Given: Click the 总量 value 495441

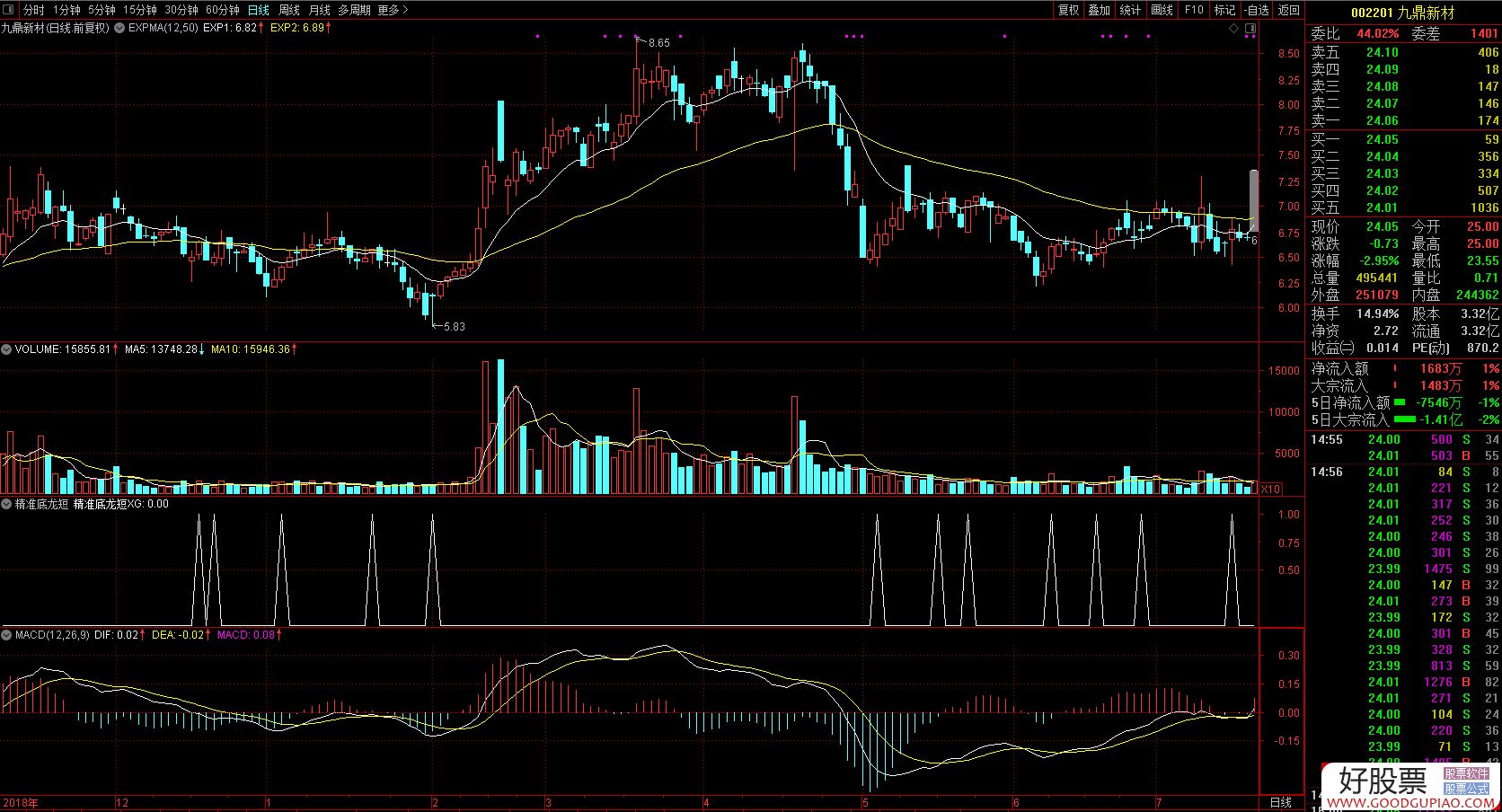Looking at the screenshot, I should [1377, 278].
